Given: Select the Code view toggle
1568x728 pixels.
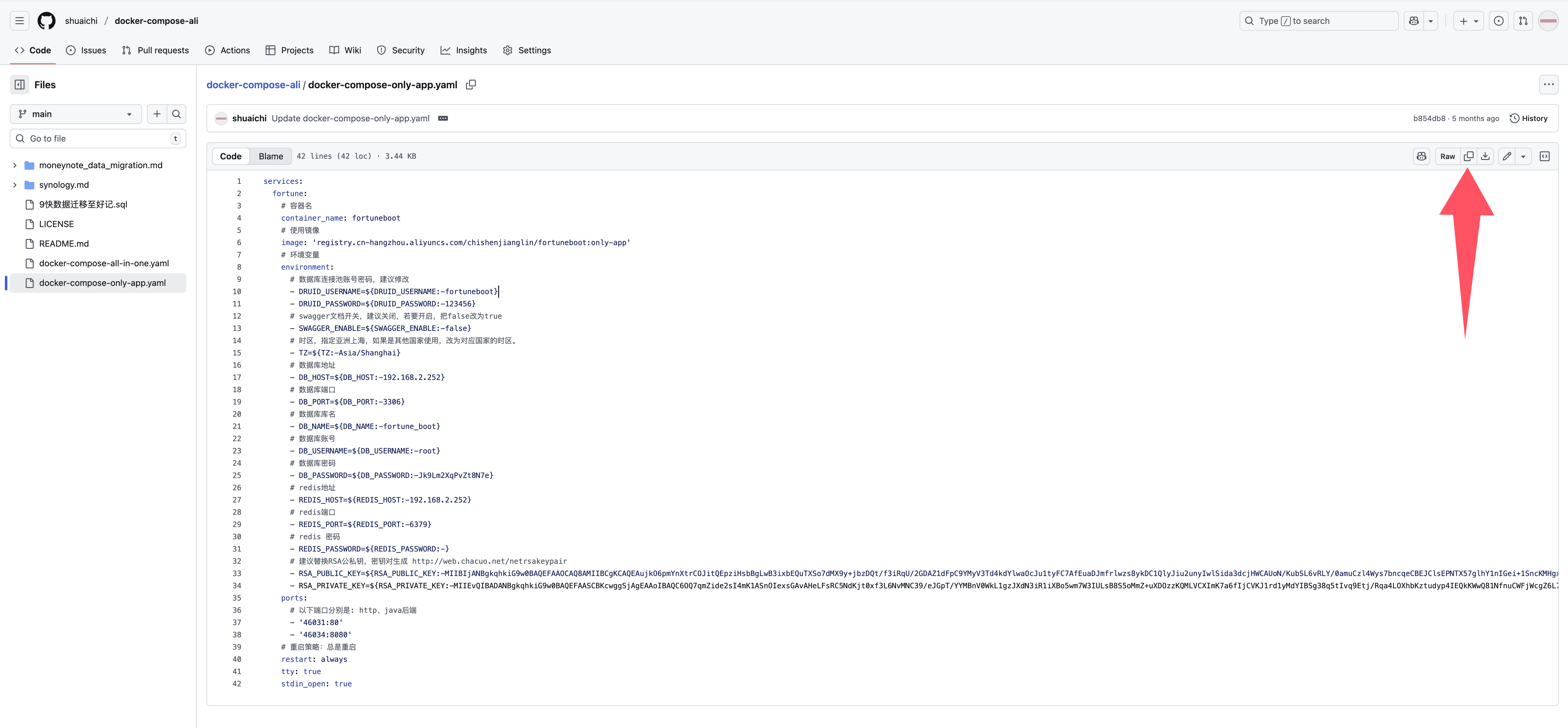Looking at the screenshot, I should point(231,157).
